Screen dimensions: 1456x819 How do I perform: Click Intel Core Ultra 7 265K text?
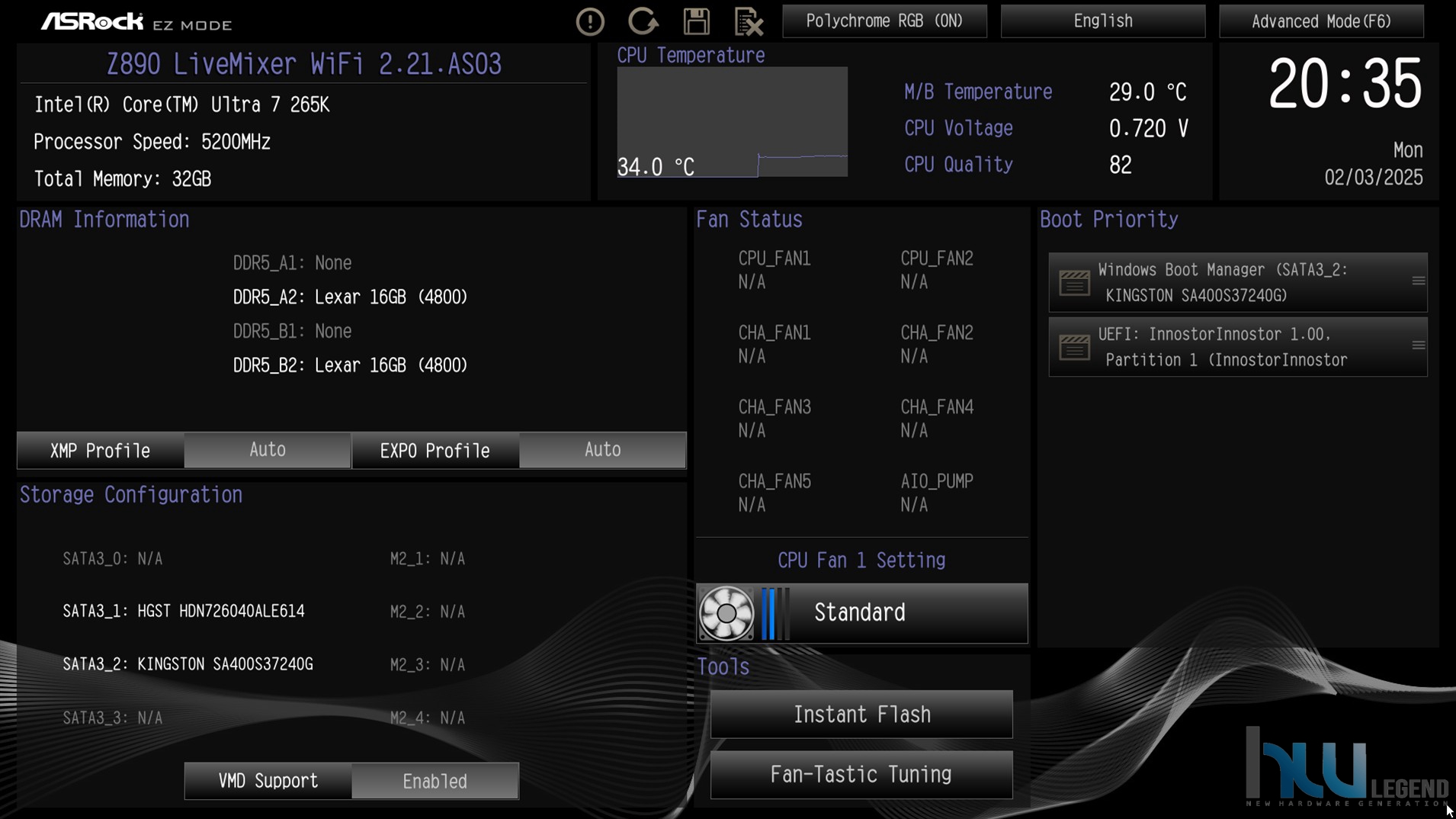181,105
